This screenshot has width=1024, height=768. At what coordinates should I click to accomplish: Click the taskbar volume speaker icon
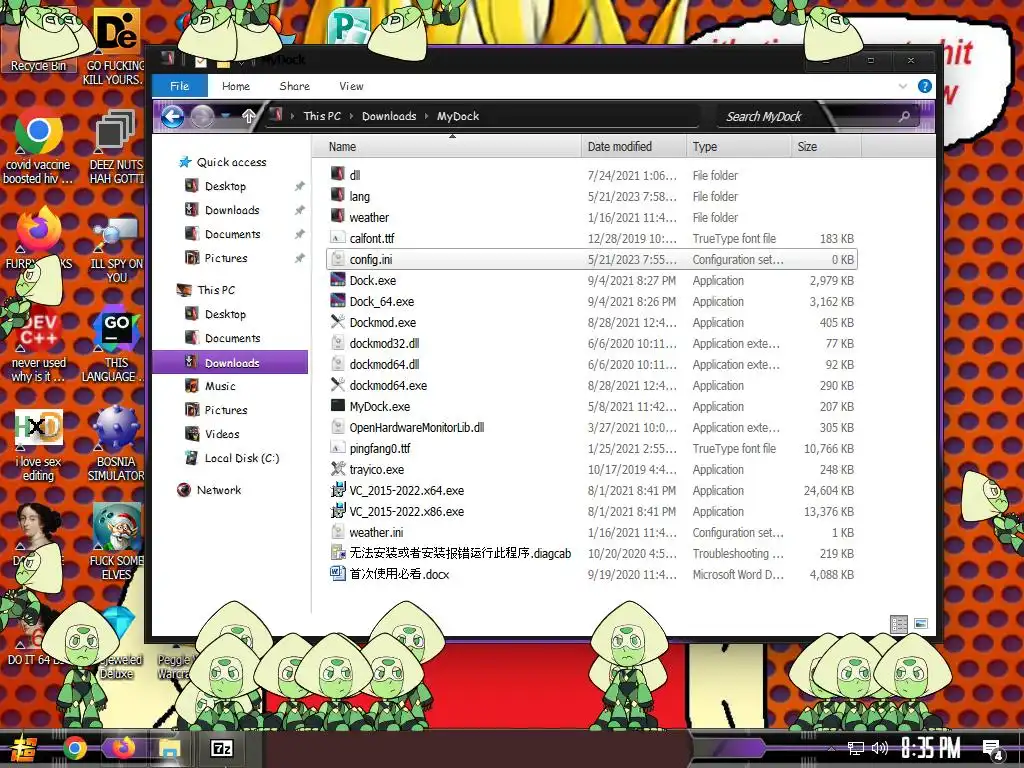point(879,748)
